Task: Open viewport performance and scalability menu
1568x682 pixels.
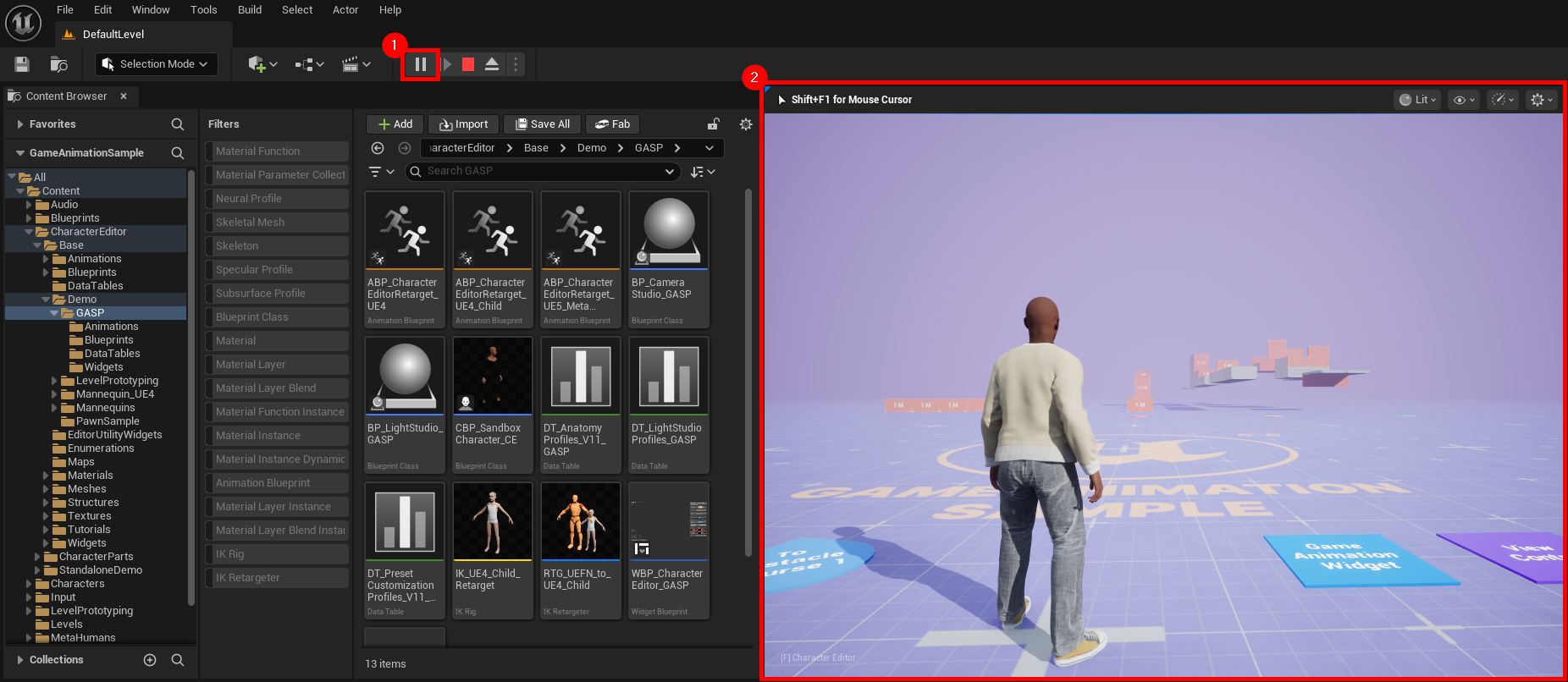Action: 1503,100
